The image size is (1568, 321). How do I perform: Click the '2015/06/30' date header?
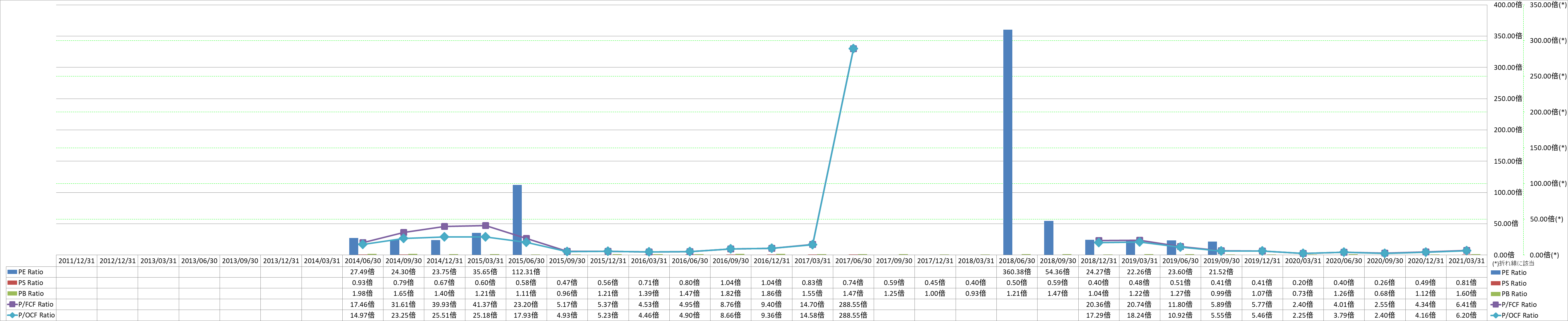tap(526, 261)
